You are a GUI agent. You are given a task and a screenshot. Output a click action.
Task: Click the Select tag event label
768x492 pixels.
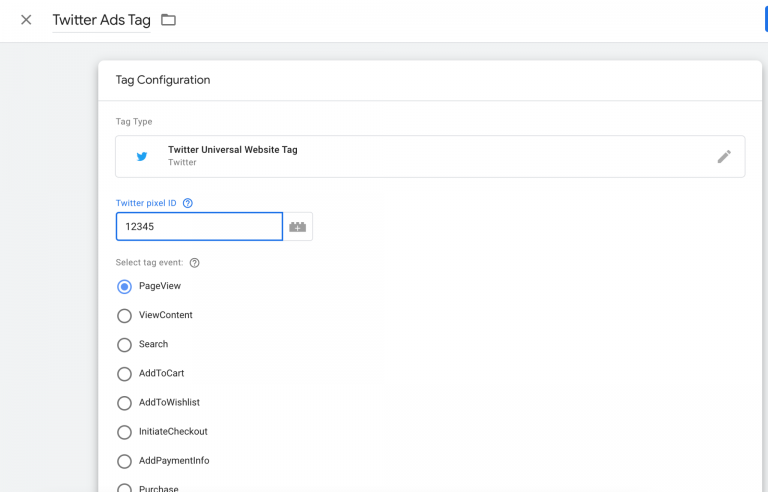[149, 263]
